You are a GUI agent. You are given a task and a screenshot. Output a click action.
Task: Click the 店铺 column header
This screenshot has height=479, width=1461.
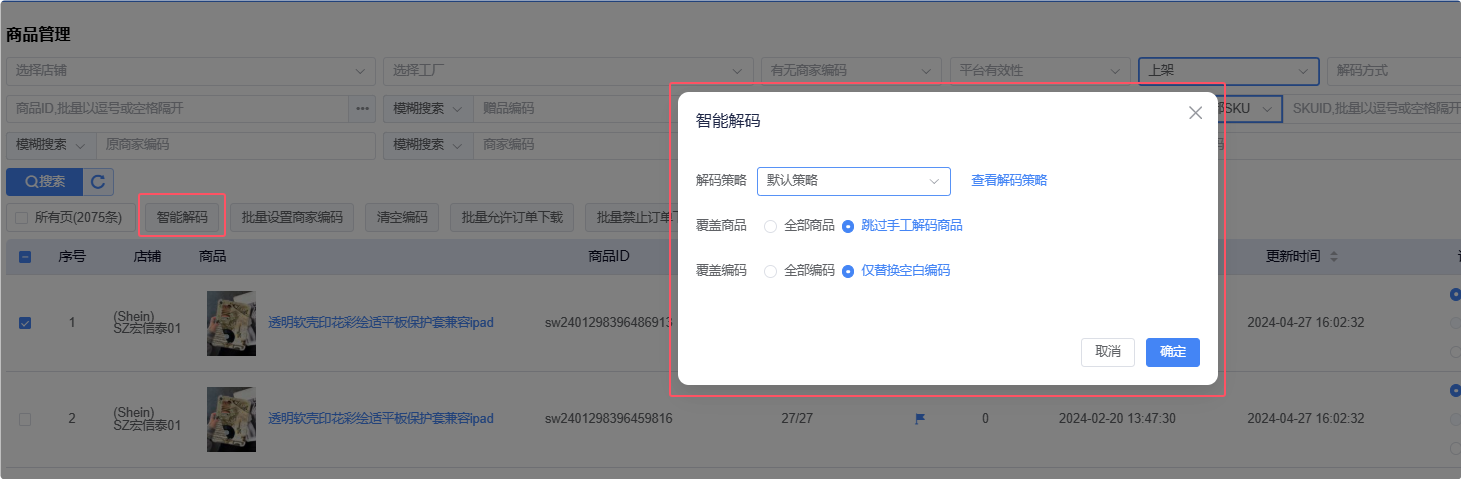(147, 257)
